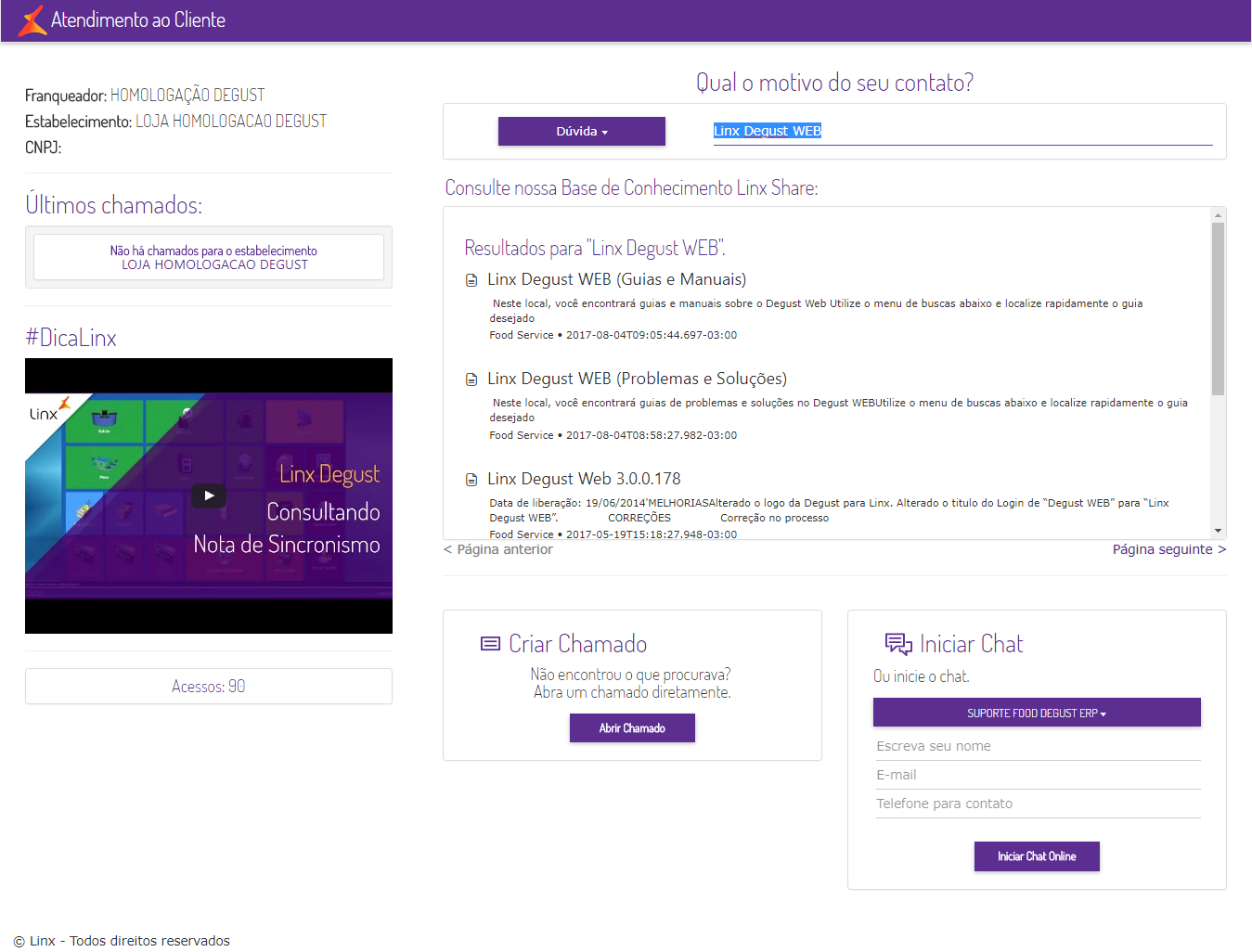Click the LOJA HOMOLOGACAO DEGUST establishment name

click(231, 122)
